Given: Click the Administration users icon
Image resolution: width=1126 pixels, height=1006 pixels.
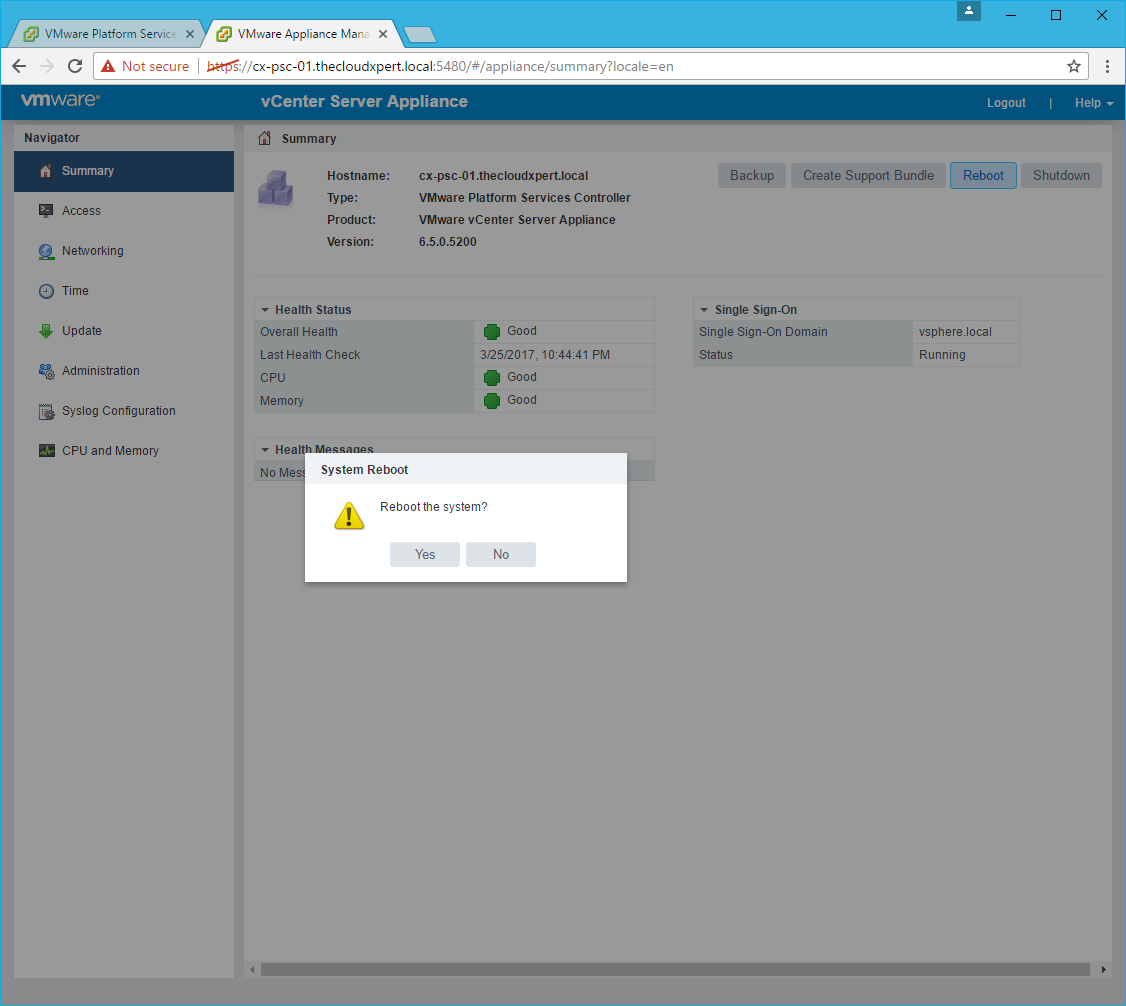Looking at the screenshot, I should point(45,371).
